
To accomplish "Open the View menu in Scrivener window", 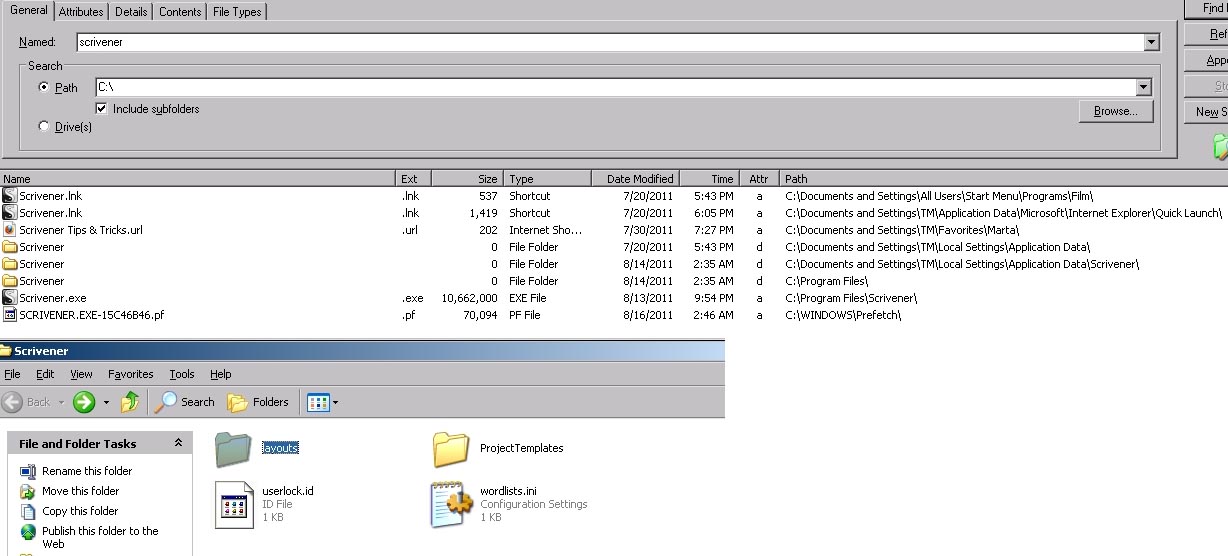I will [x=81, y=374].
